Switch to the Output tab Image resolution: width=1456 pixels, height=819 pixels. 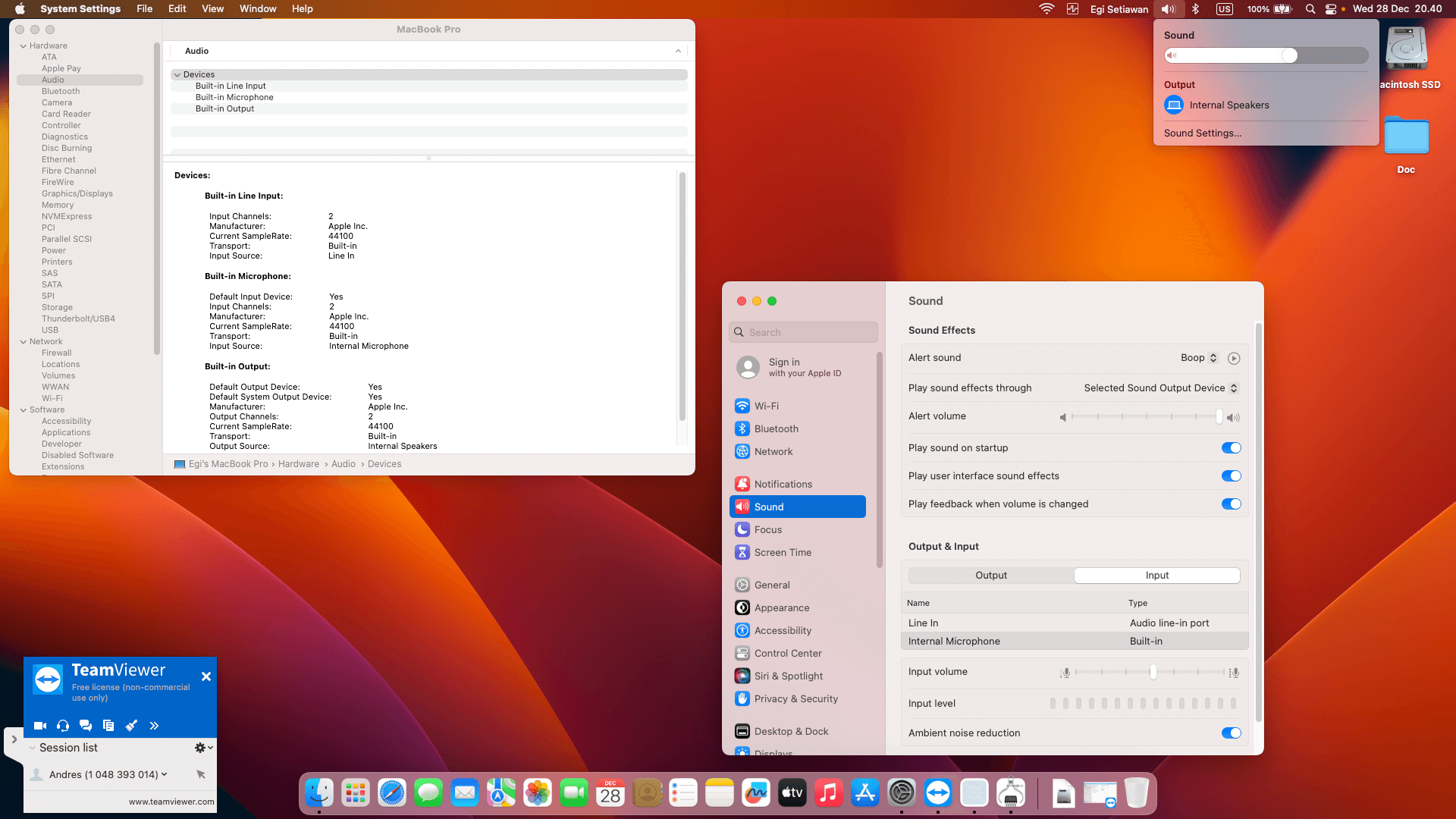coord(991,576)
